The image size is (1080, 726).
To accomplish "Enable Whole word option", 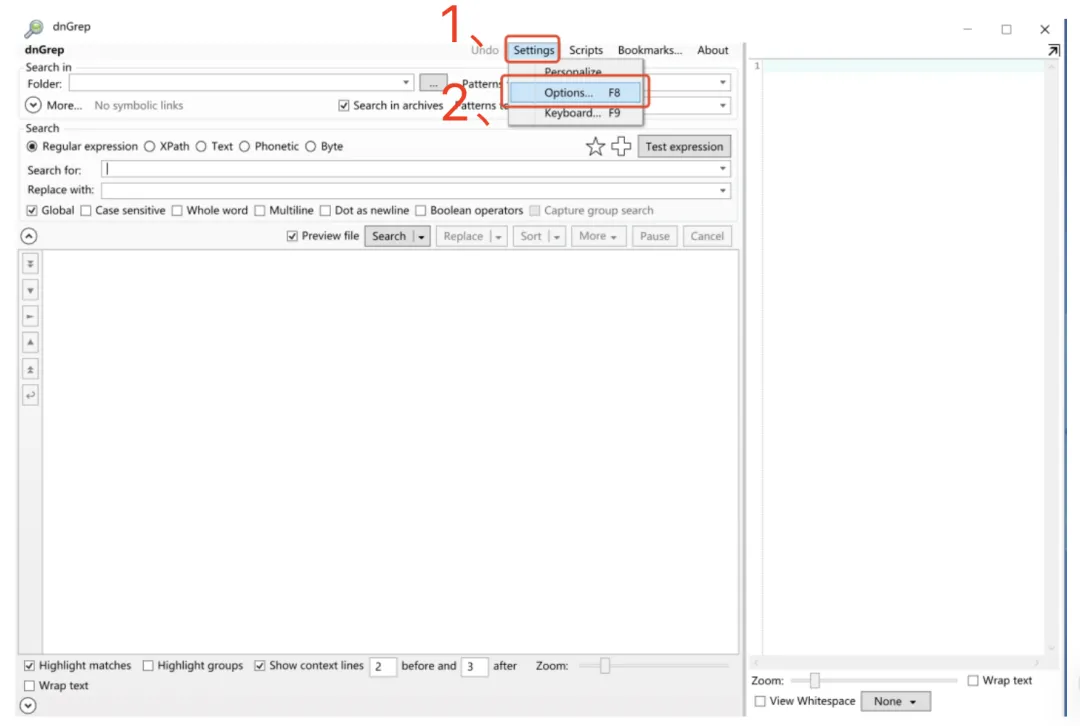I will [x=177, y=211].
